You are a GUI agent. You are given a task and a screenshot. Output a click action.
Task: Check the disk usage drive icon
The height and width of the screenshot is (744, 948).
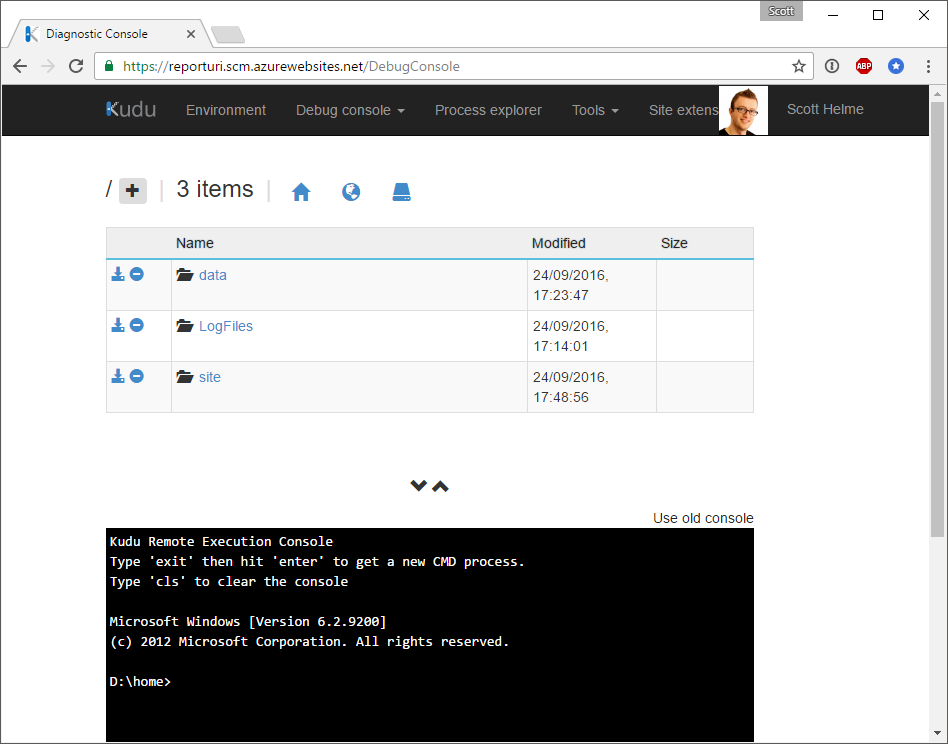pyautogui.click(x=401, y=191)
